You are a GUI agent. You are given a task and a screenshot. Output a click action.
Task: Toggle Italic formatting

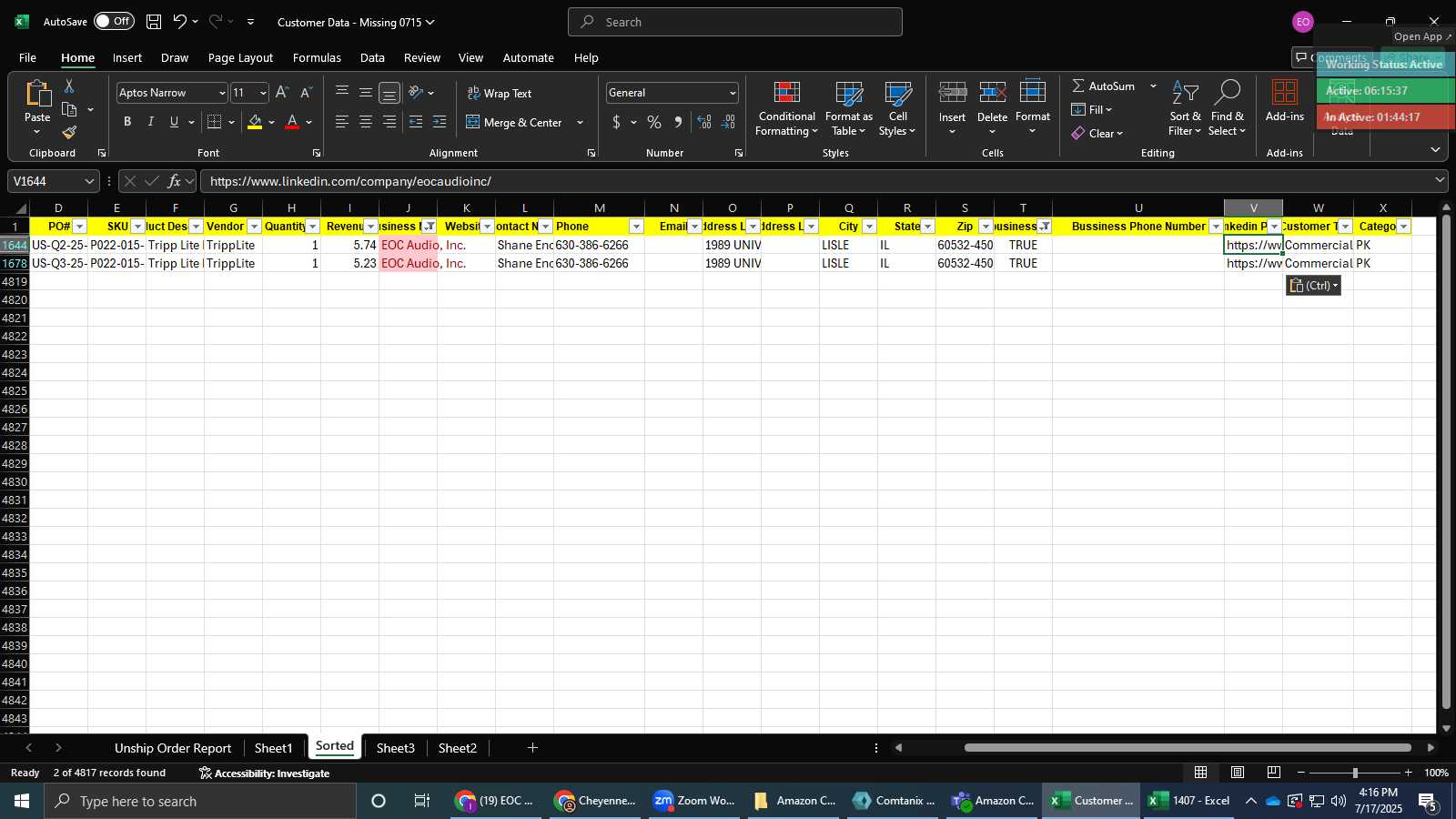(151, 122)
